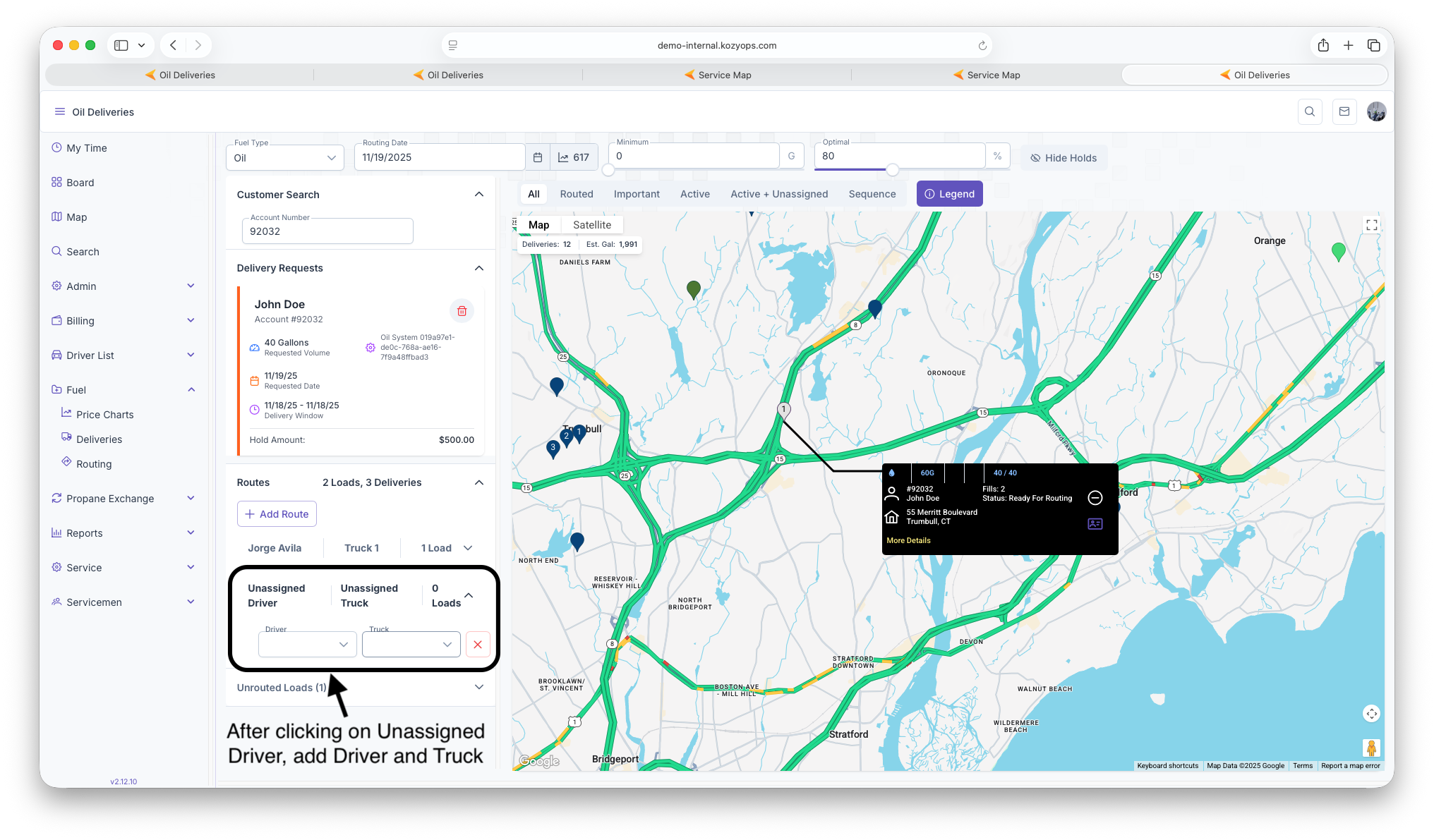Click the Optimal percentage slider handle
1434x840 pixels.
[892, 170]
